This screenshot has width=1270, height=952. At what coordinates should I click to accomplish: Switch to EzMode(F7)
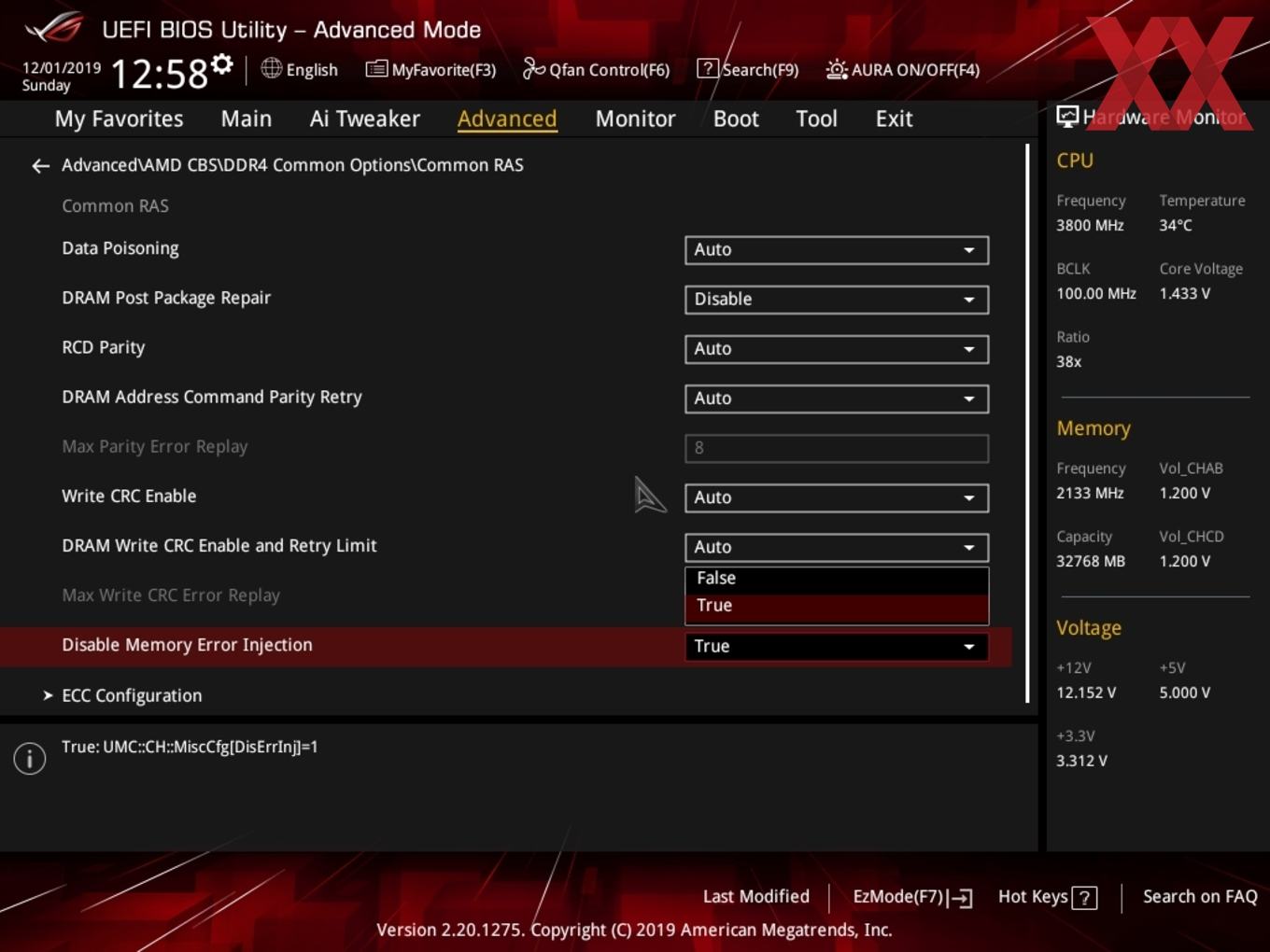pos(912,897)
